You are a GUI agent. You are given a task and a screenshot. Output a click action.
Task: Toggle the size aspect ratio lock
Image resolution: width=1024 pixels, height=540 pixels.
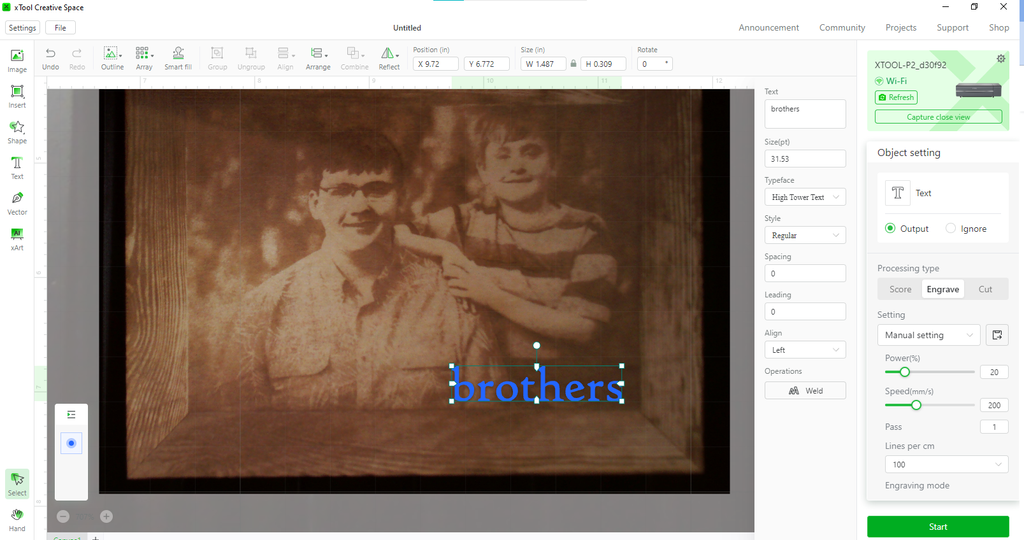click(573, 64)
